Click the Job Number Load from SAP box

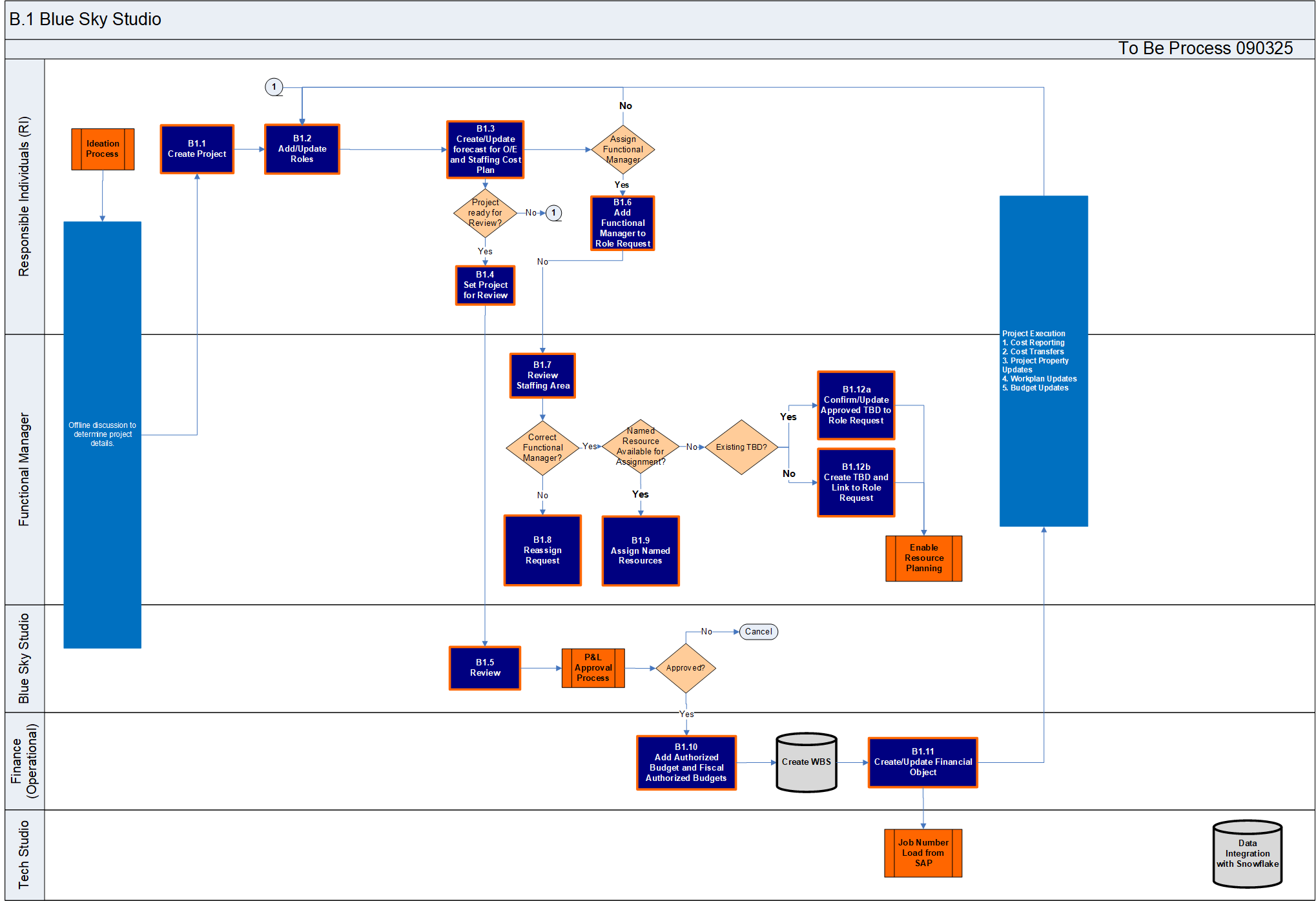tap(923, 853)
